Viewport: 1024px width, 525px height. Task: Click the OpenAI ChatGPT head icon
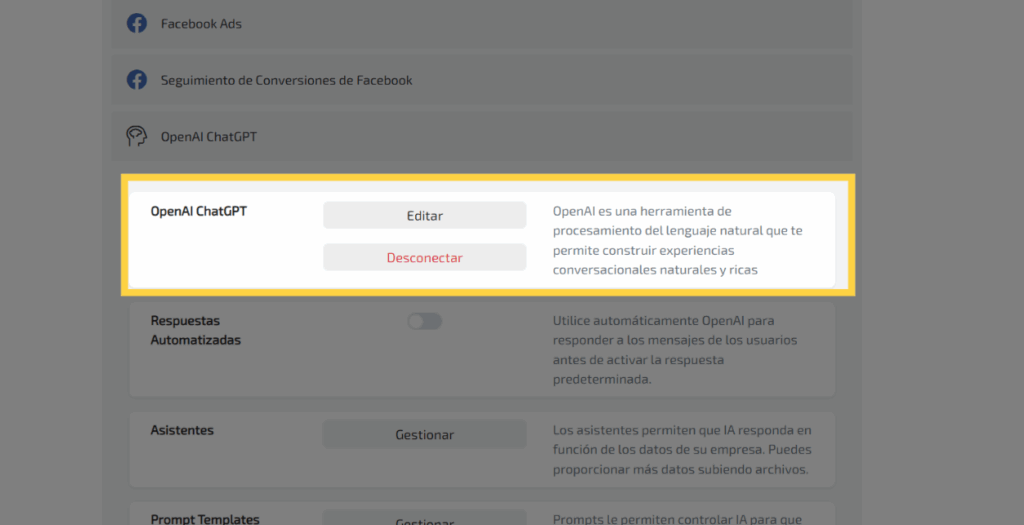pos(136,136)
